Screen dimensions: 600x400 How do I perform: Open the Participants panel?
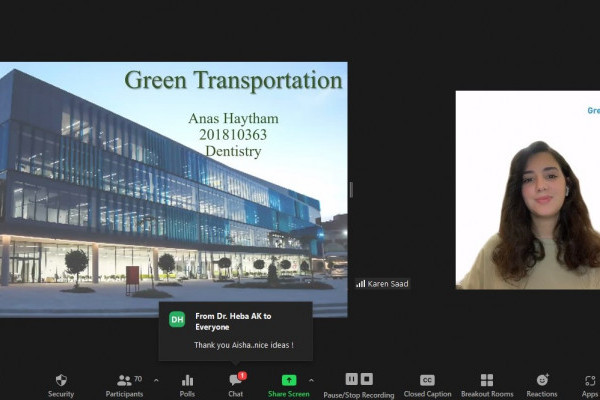(x=124, y=385)
